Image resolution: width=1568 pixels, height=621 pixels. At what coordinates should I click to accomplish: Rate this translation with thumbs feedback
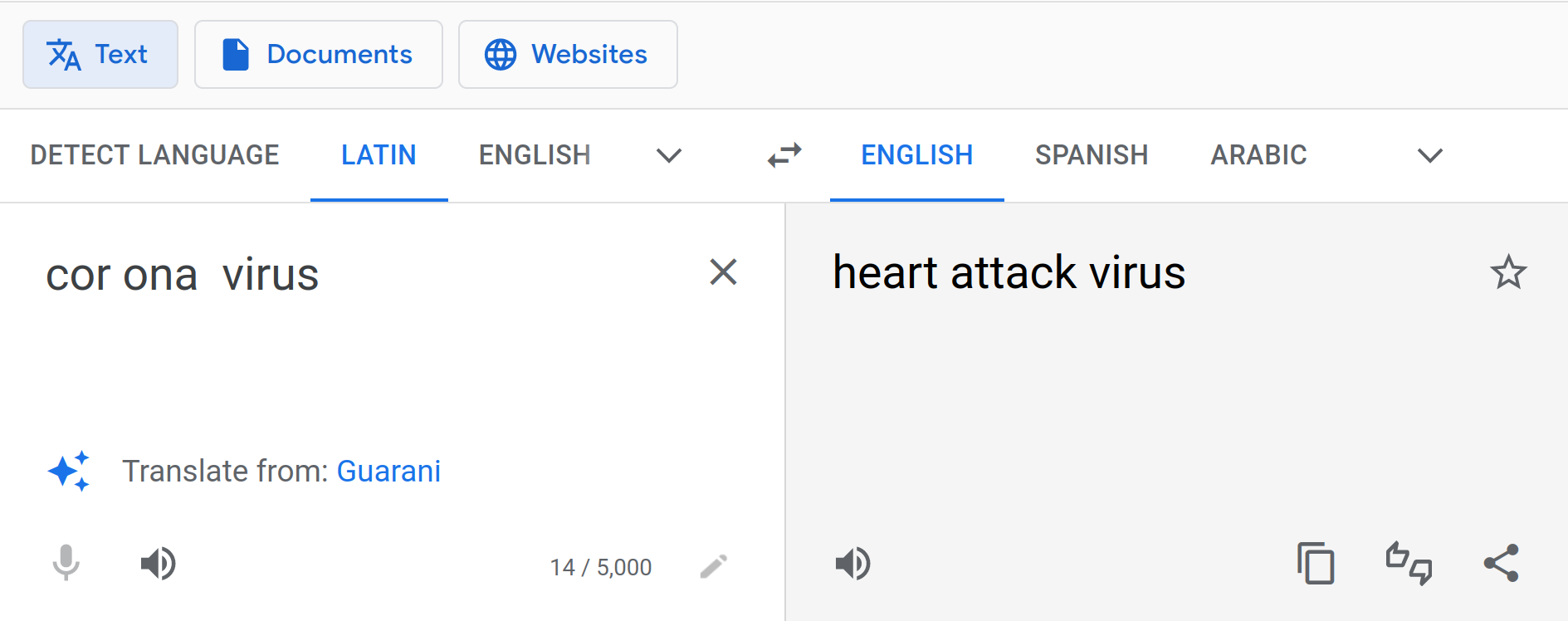(1410, 564)
